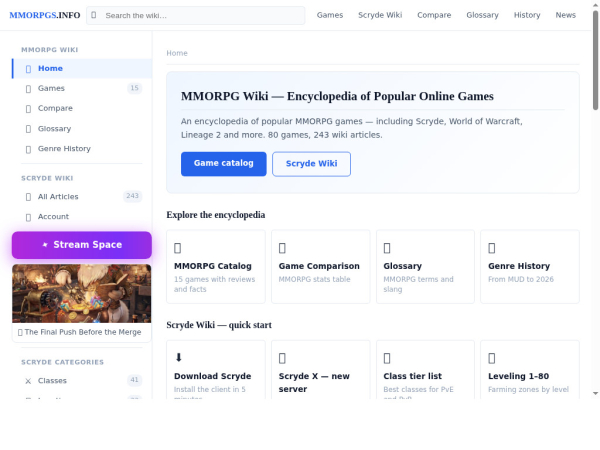Click the Game Comparison card icon
The image size is (600, 450).
[282, 248]
